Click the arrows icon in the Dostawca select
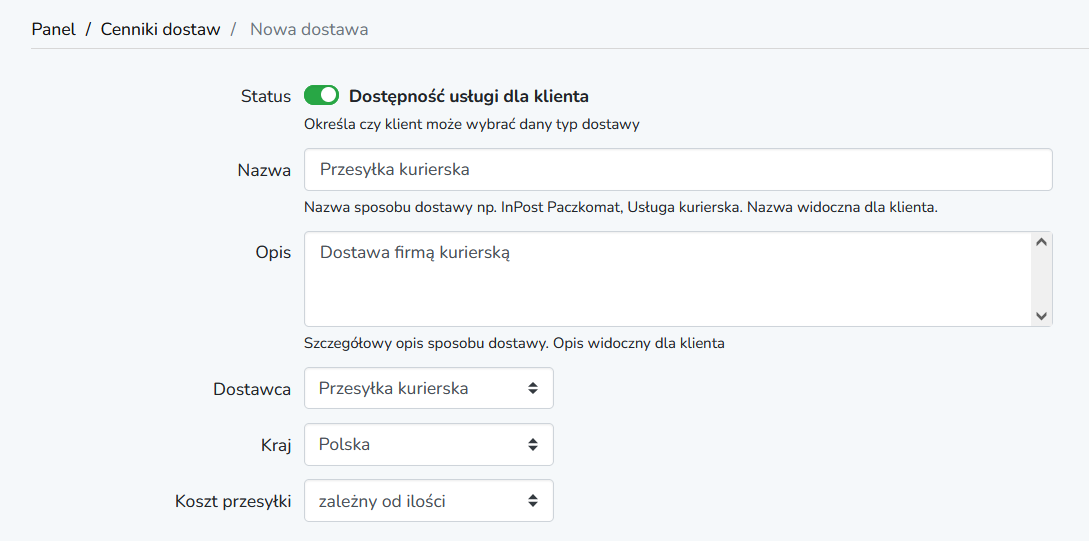This screenshot has width=1089, height=541. (x=533, y=388)
